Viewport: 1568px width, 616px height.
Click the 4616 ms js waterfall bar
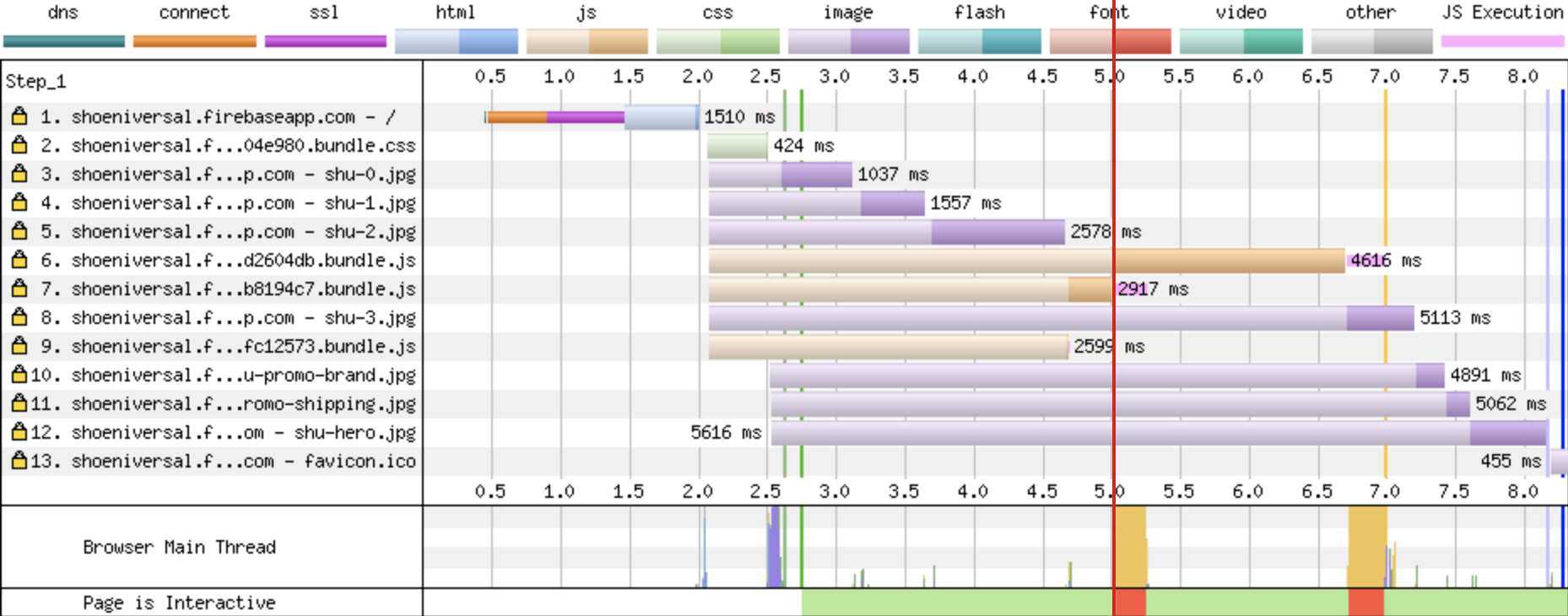coord(1027,260)
